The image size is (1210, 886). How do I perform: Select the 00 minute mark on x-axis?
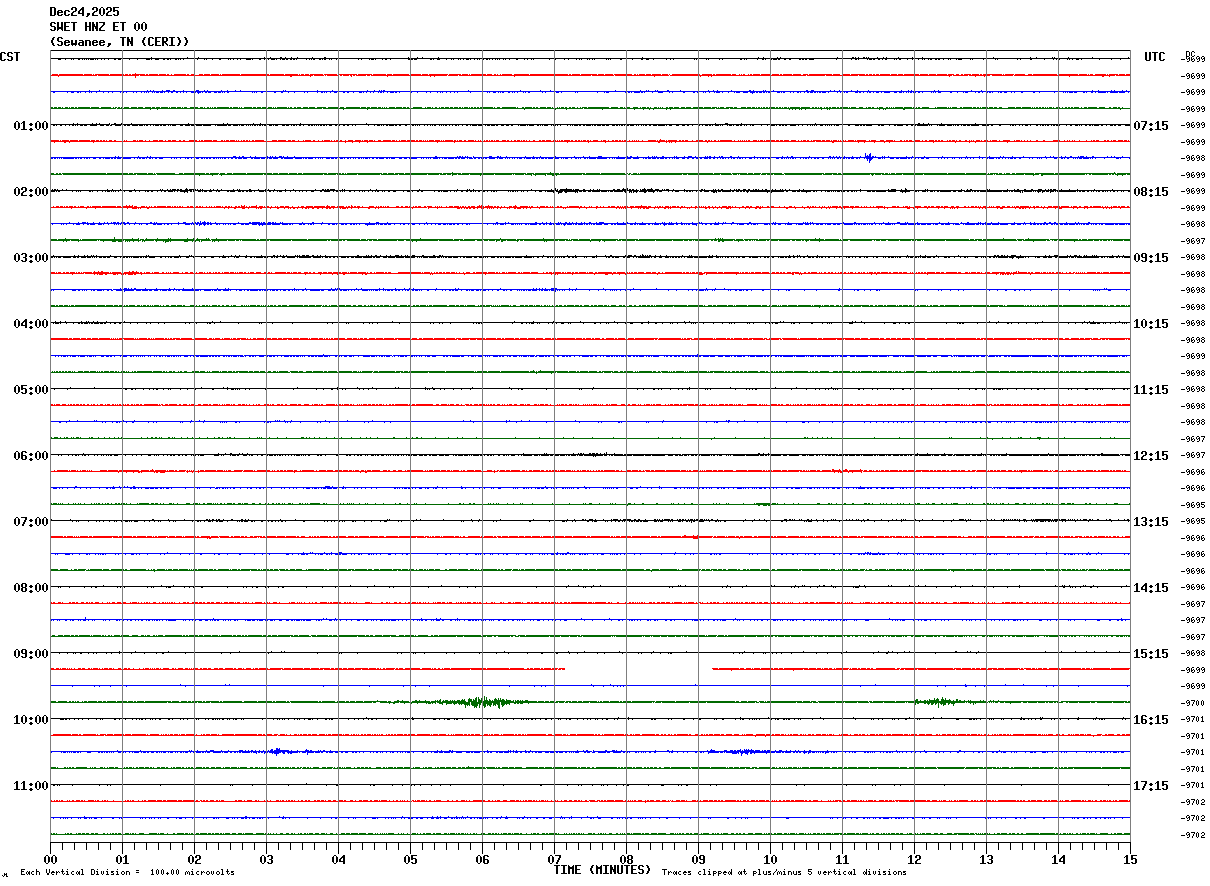51,859
